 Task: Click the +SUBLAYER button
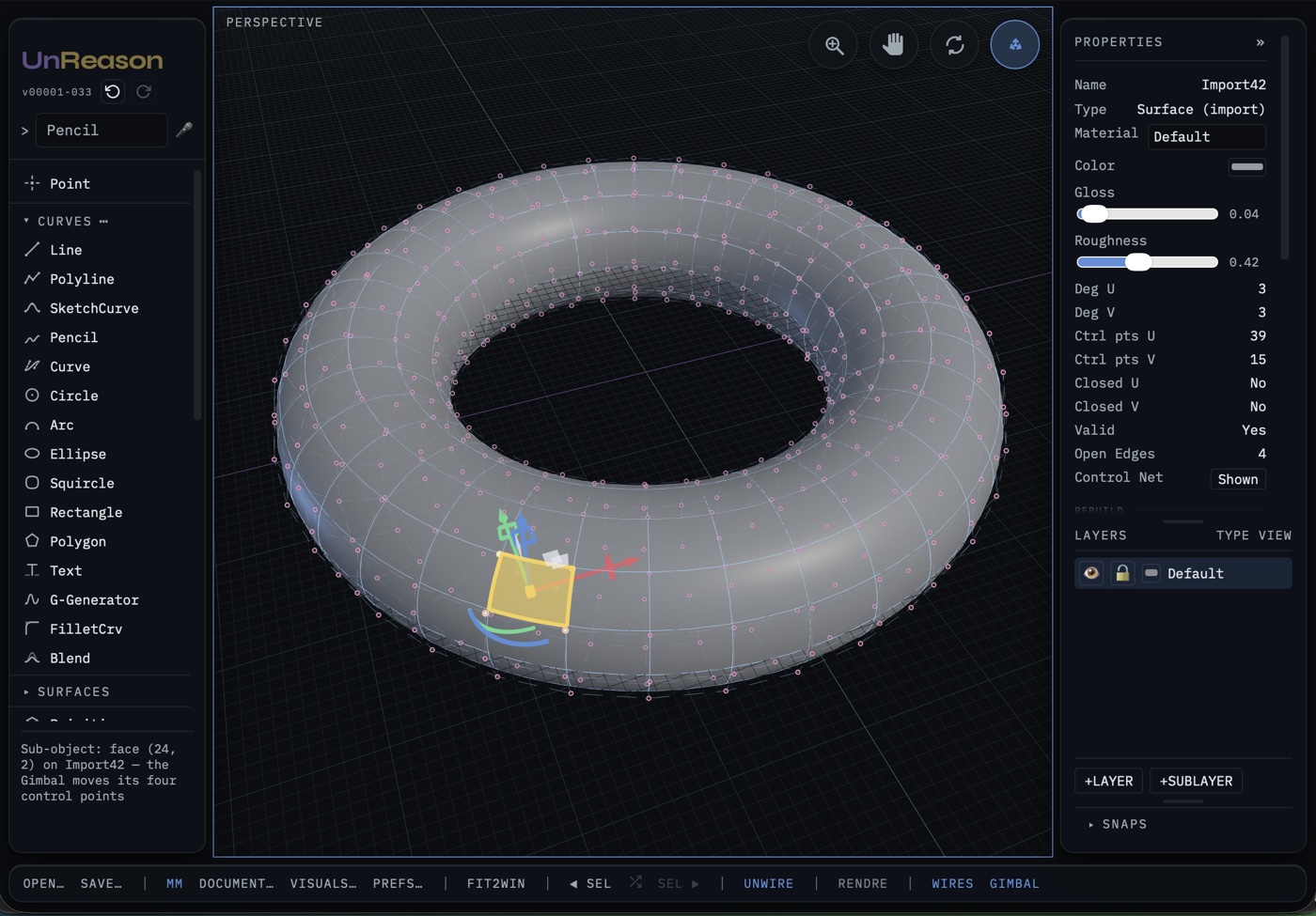(x=1196, y=781)
